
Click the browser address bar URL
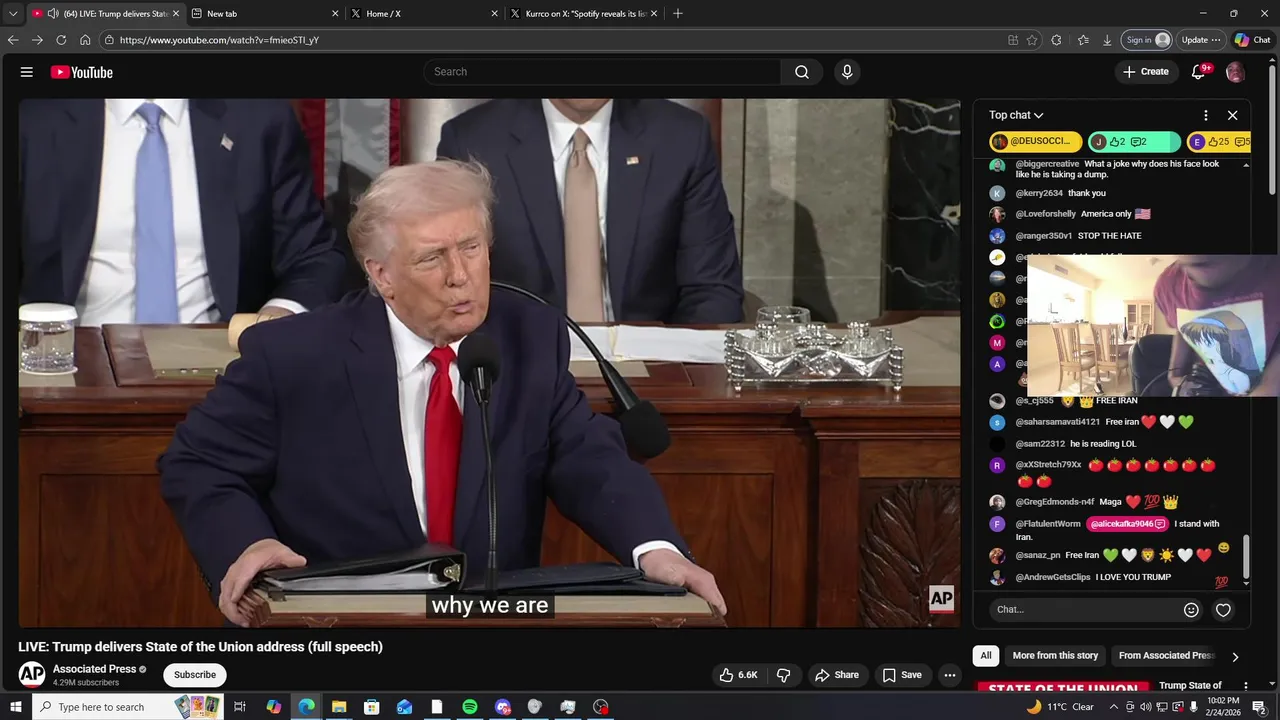(x=219, y=40)
